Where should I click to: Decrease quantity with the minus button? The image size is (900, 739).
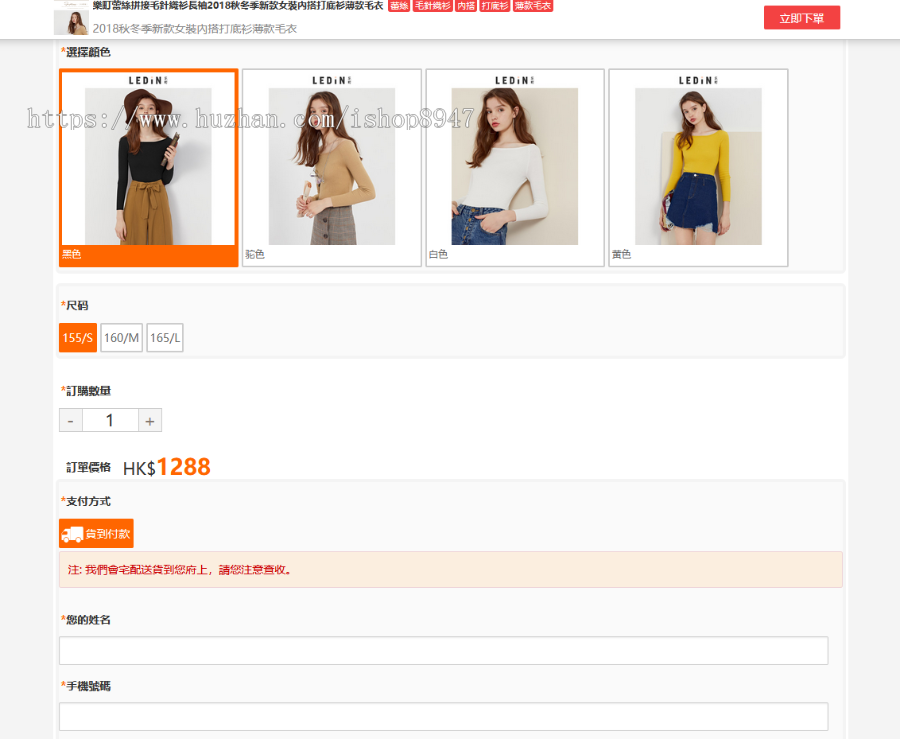[x=70, y=421]
